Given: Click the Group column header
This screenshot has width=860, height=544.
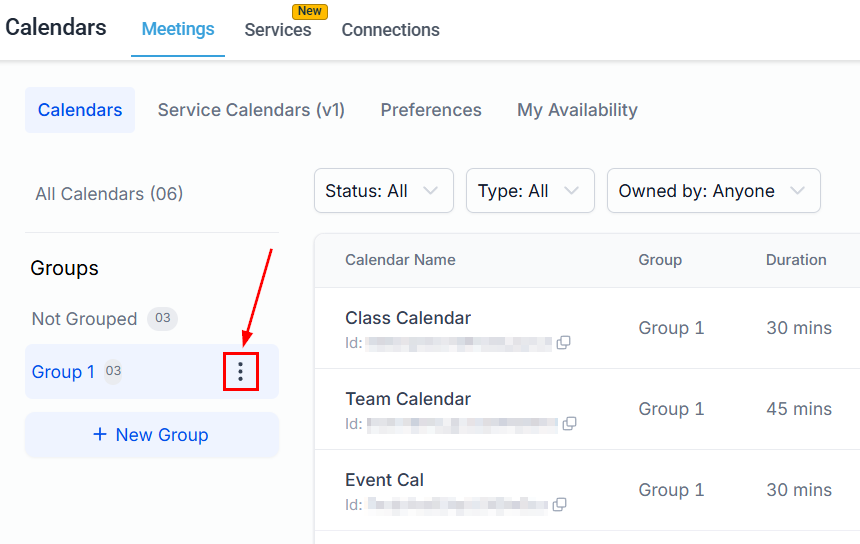Looking at the screenshot, I should pos(660,260).
